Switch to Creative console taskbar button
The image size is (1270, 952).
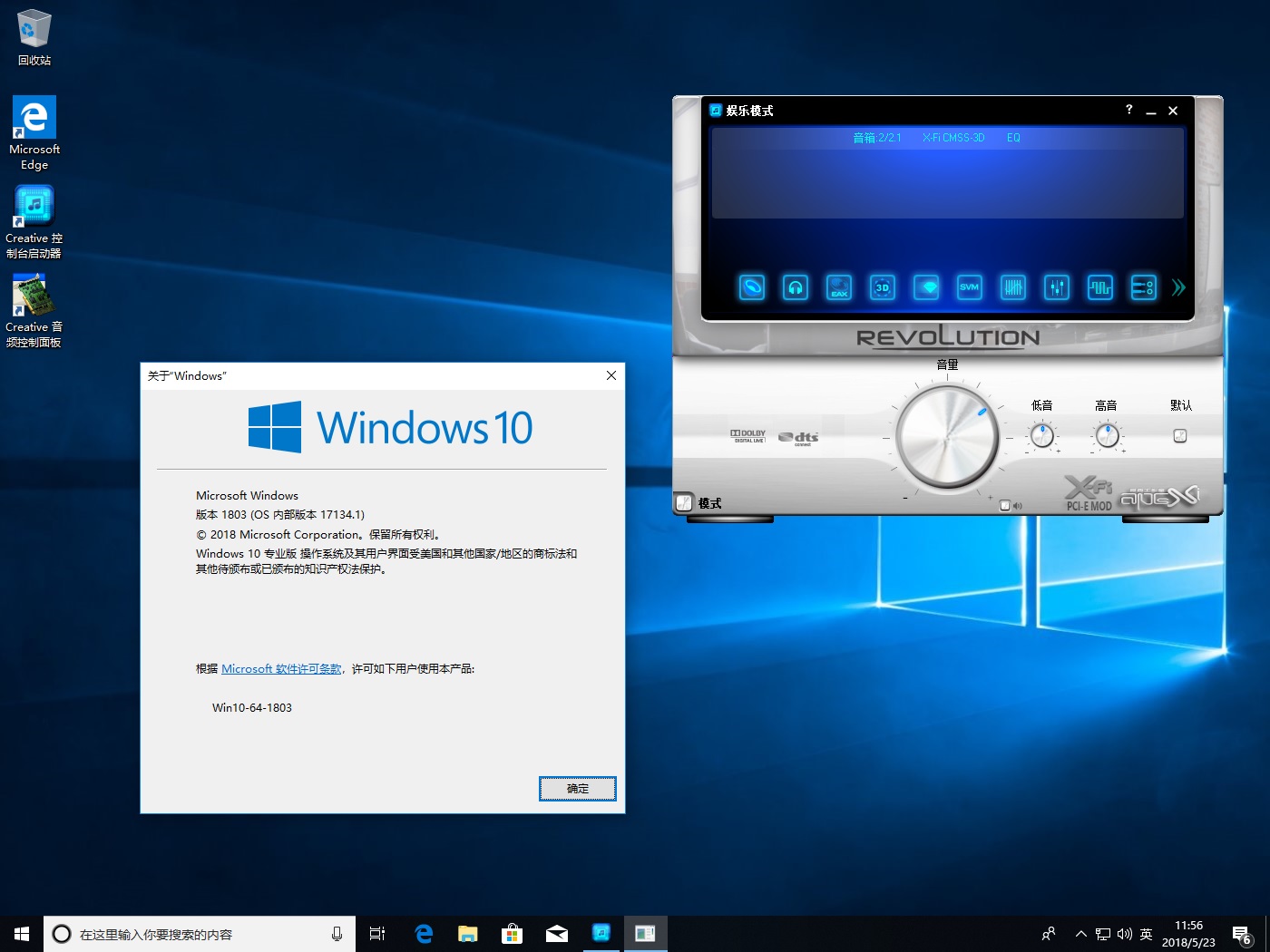601,934
